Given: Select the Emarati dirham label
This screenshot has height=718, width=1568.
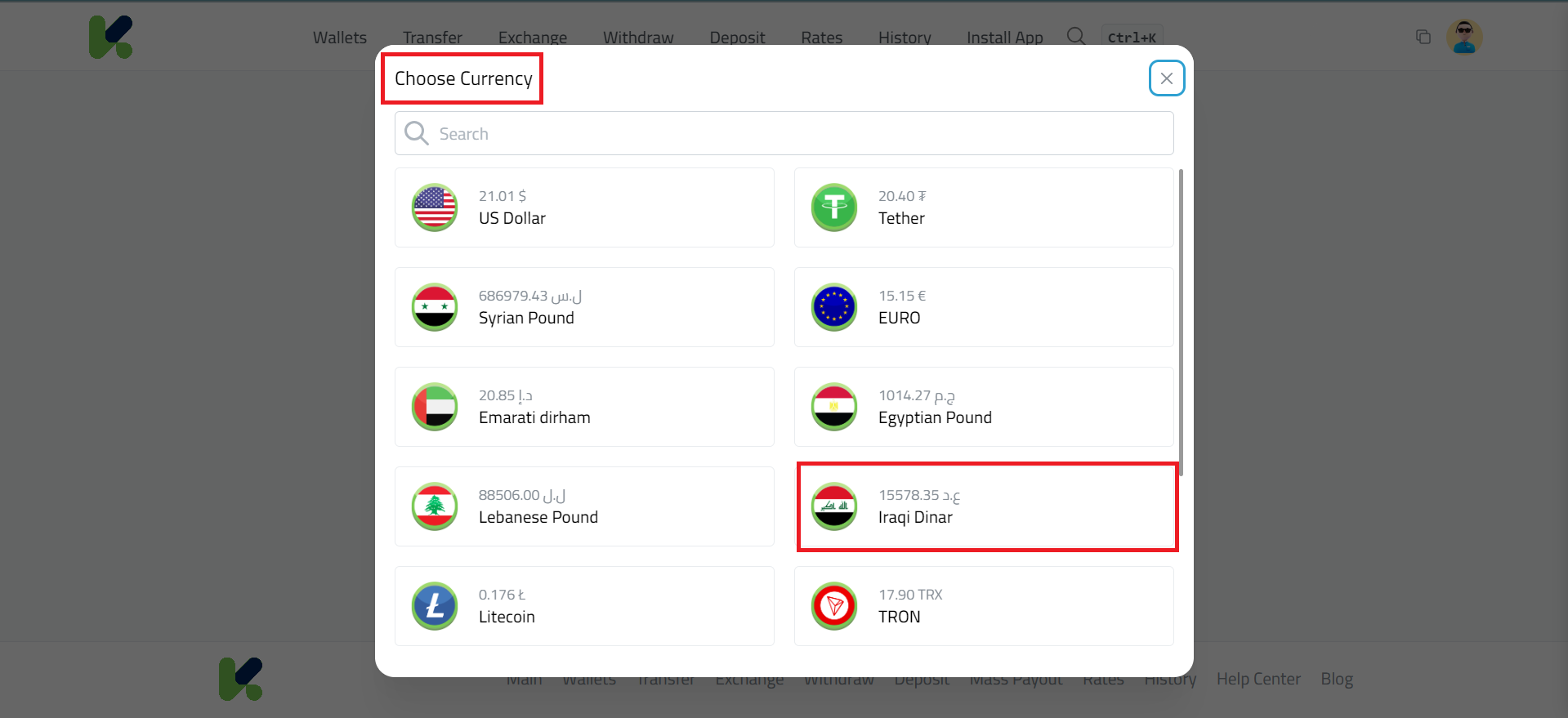Looking at the screenshot, I should [x=534, y=417].
